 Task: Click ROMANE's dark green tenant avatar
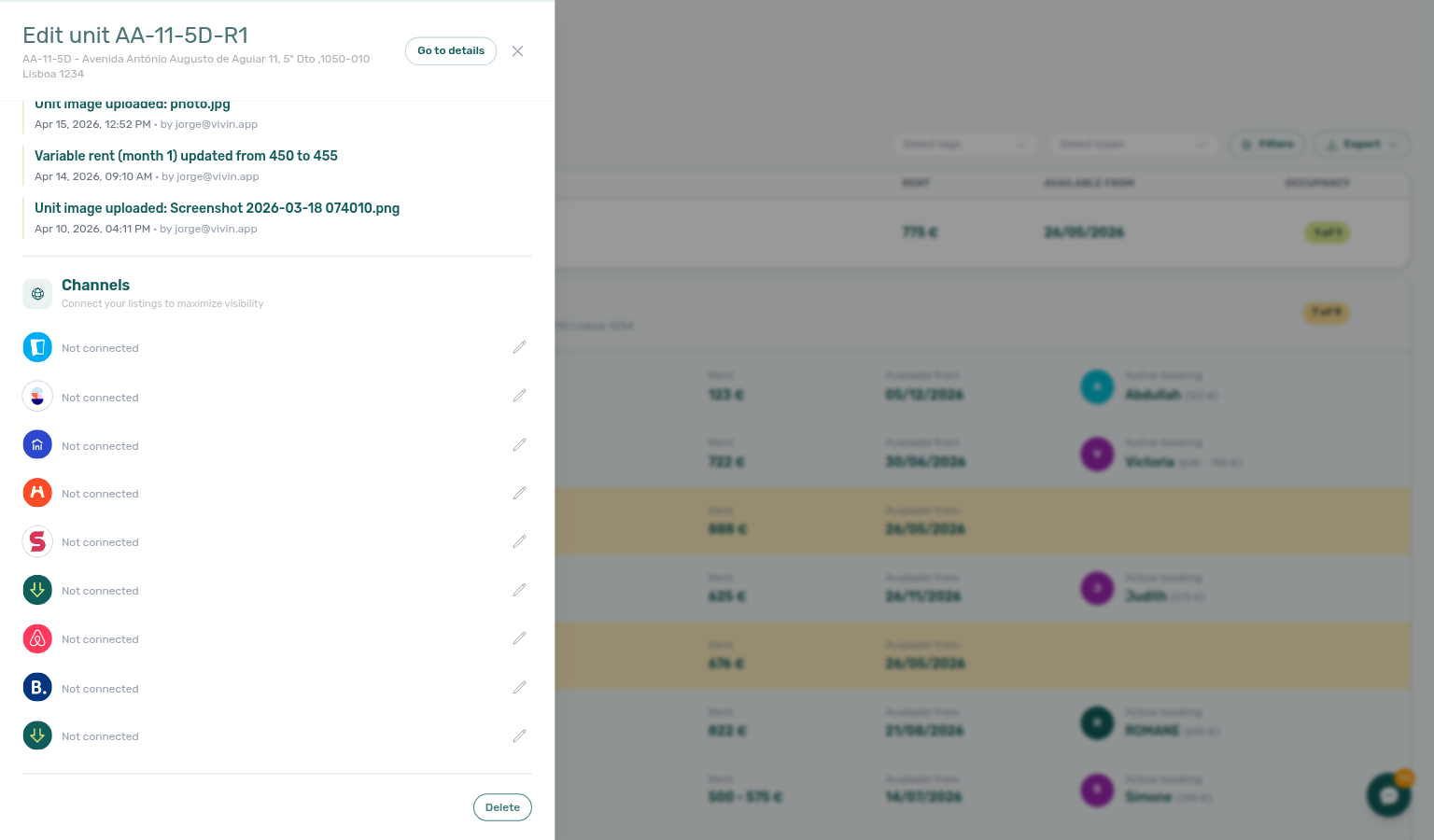[1097, 722]
